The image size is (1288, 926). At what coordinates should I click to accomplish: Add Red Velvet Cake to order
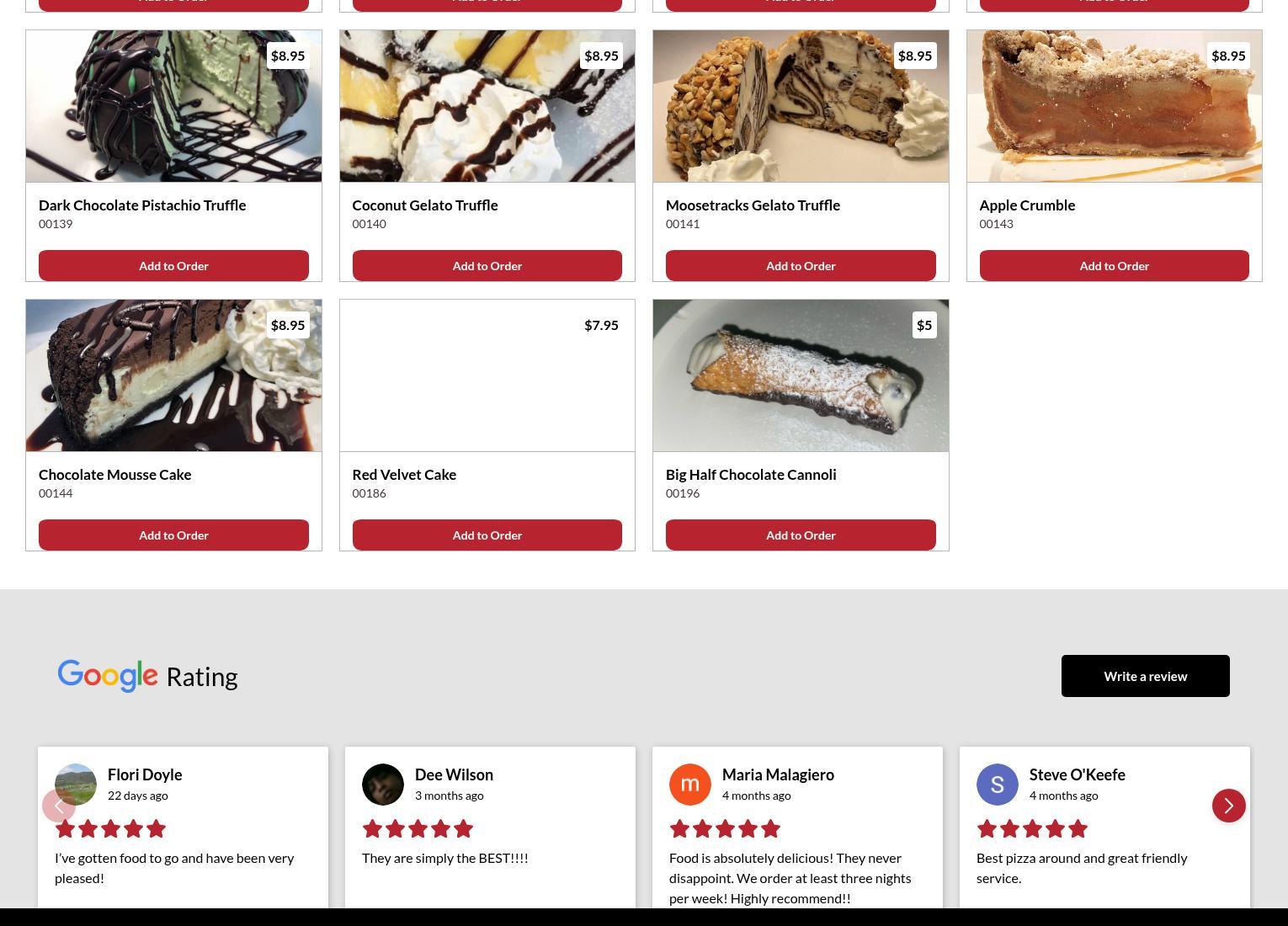[487, 535]
